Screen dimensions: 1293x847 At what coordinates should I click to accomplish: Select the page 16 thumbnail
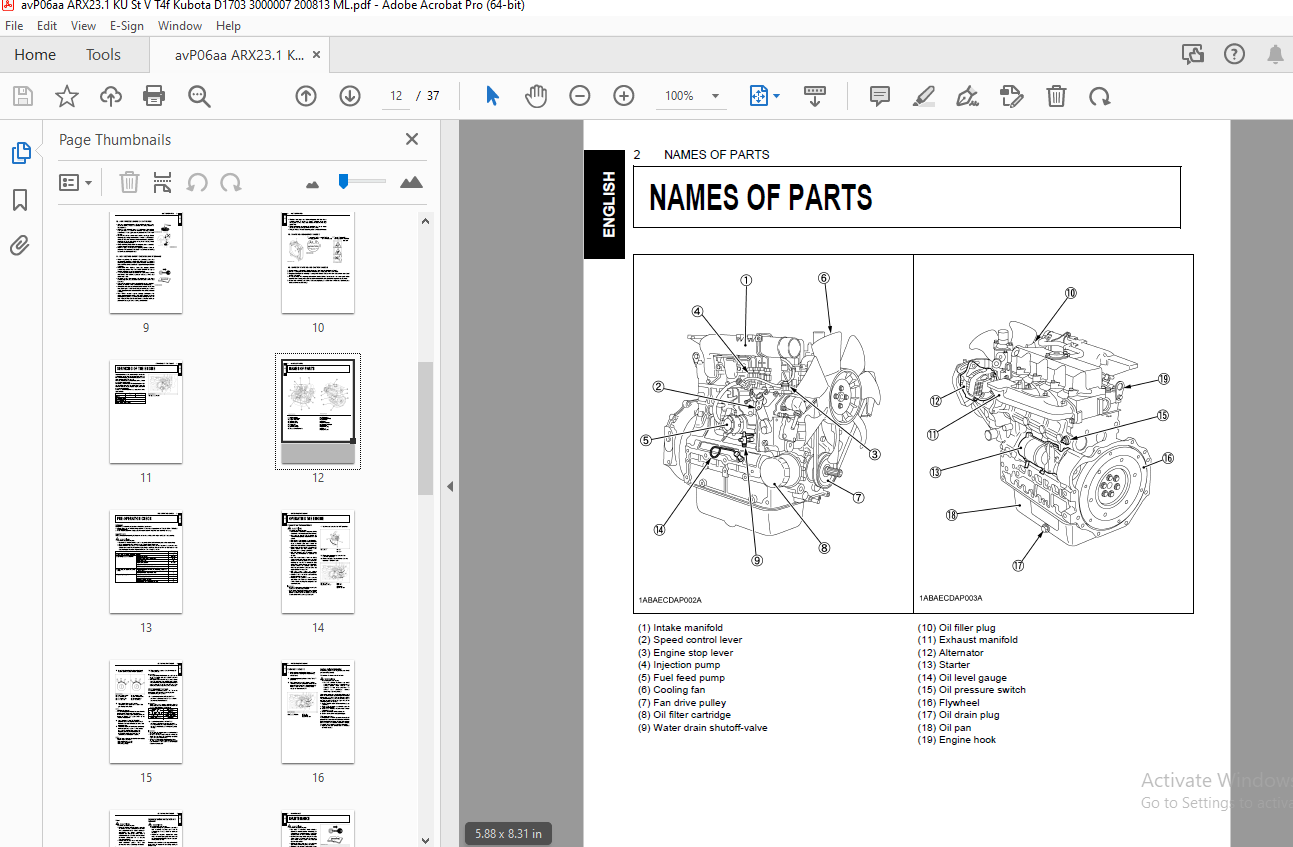(318, 712)
